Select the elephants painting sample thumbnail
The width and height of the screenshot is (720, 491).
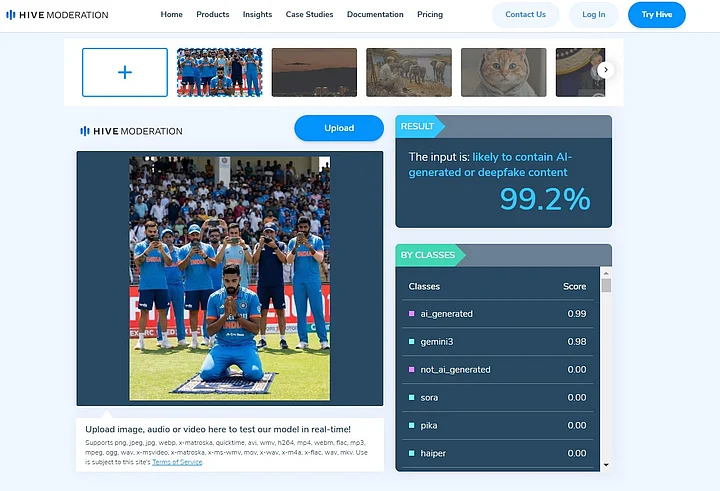pos(409,73)
